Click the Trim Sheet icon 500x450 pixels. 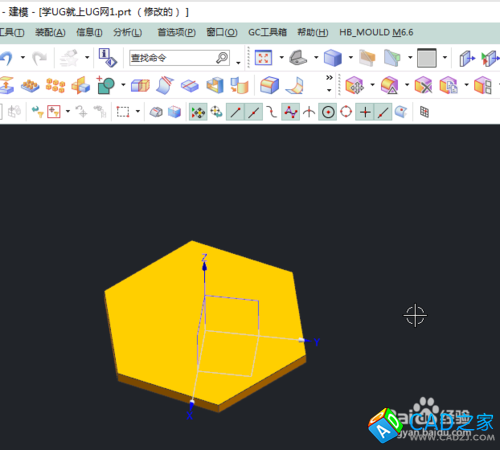(165, 85)
